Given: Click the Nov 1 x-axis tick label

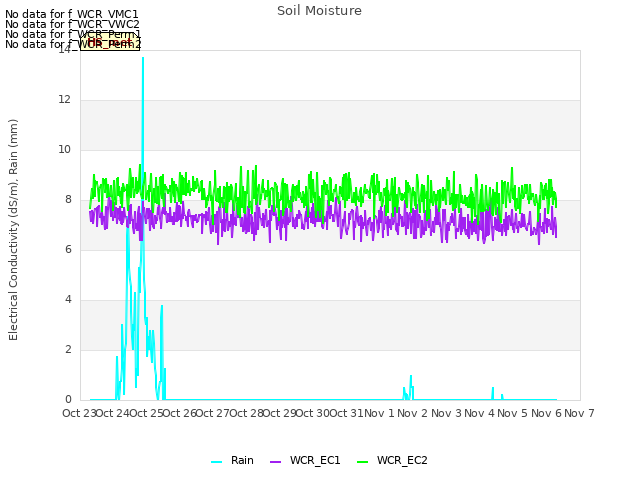Looking at the screenshot, I should pos(379,413).
